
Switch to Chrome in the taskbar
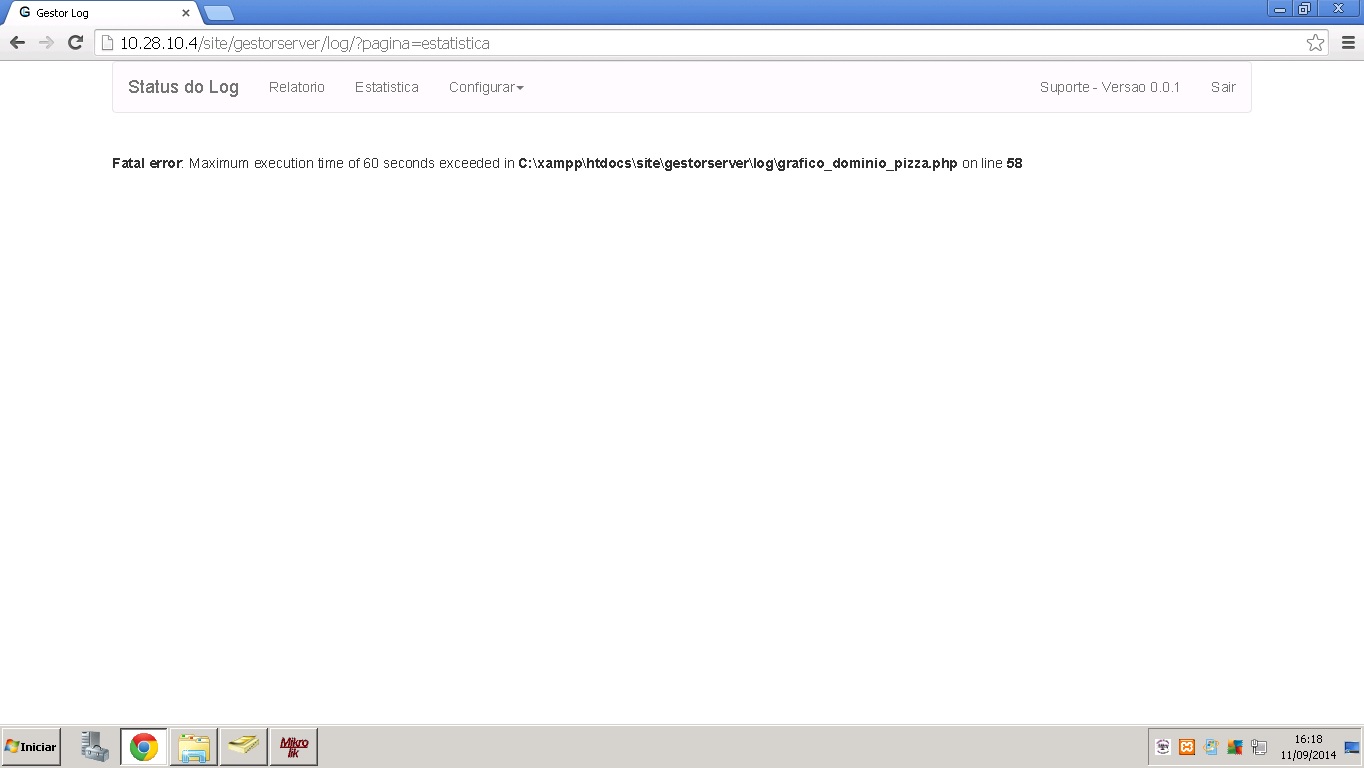144,747
